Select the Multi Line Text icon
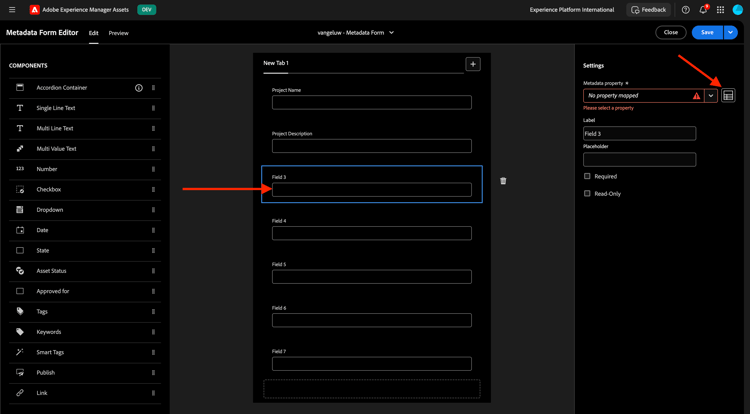 (x=20, y=128)
